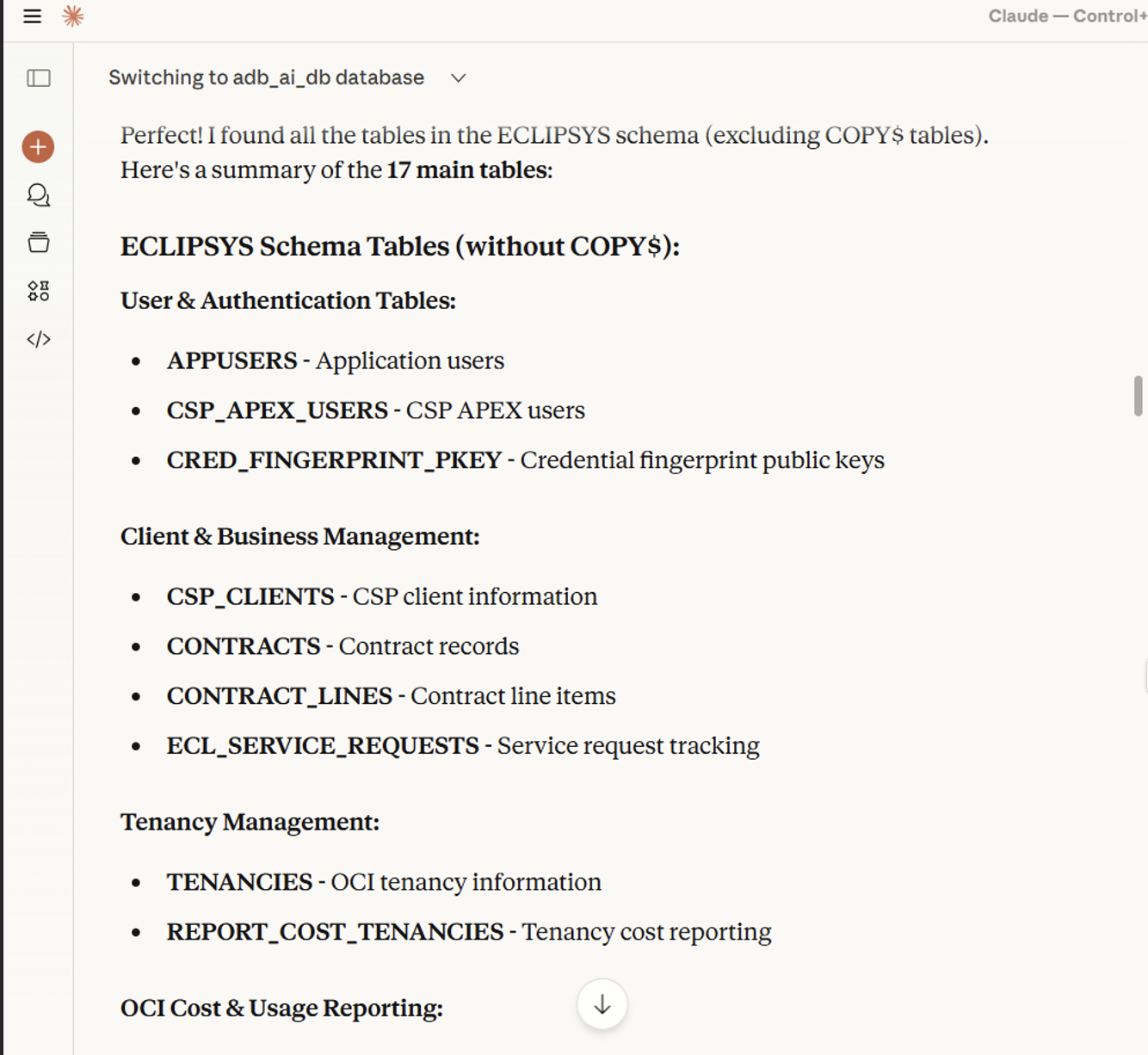Open the Artifacts shapes icon
Screen dimensions: 1148x1055
click(38, 290)
